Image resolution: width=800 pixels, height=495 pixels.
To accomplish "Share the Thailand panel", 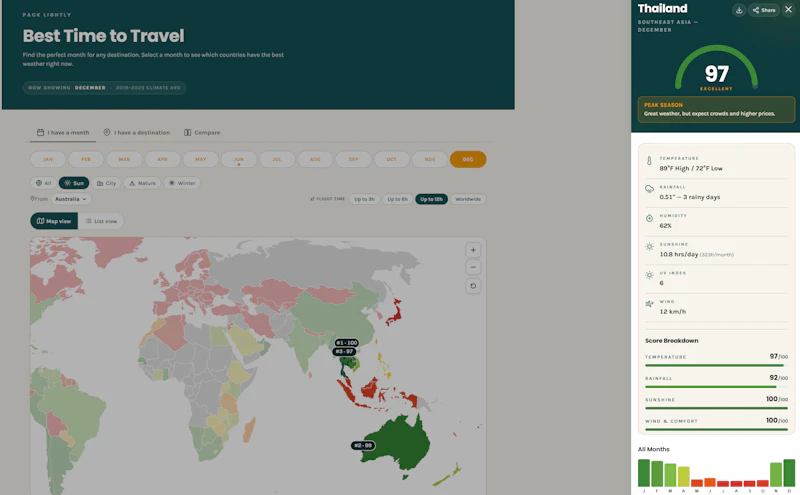I will pyautogui.click(x=764, y=10).
